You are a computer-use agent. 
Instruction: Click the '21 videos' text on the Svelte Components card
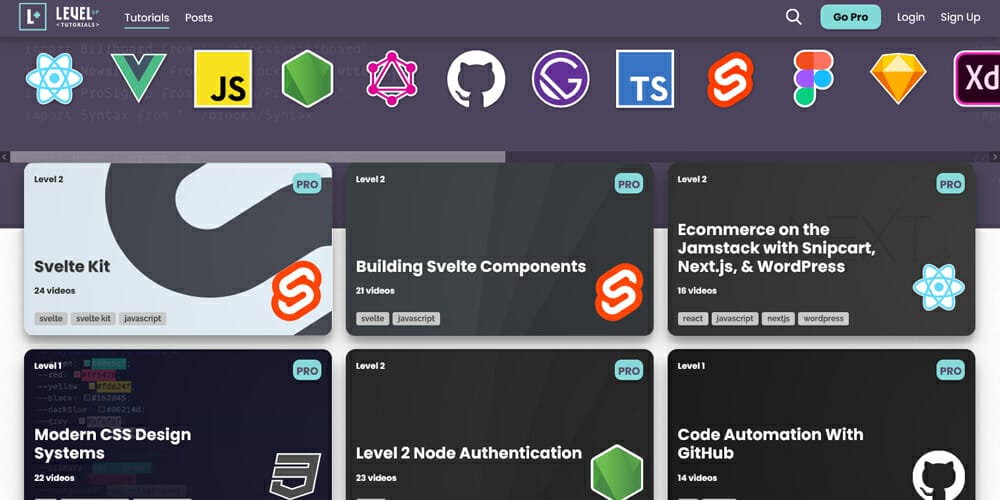pyautogui.click(x=375, y=291)
